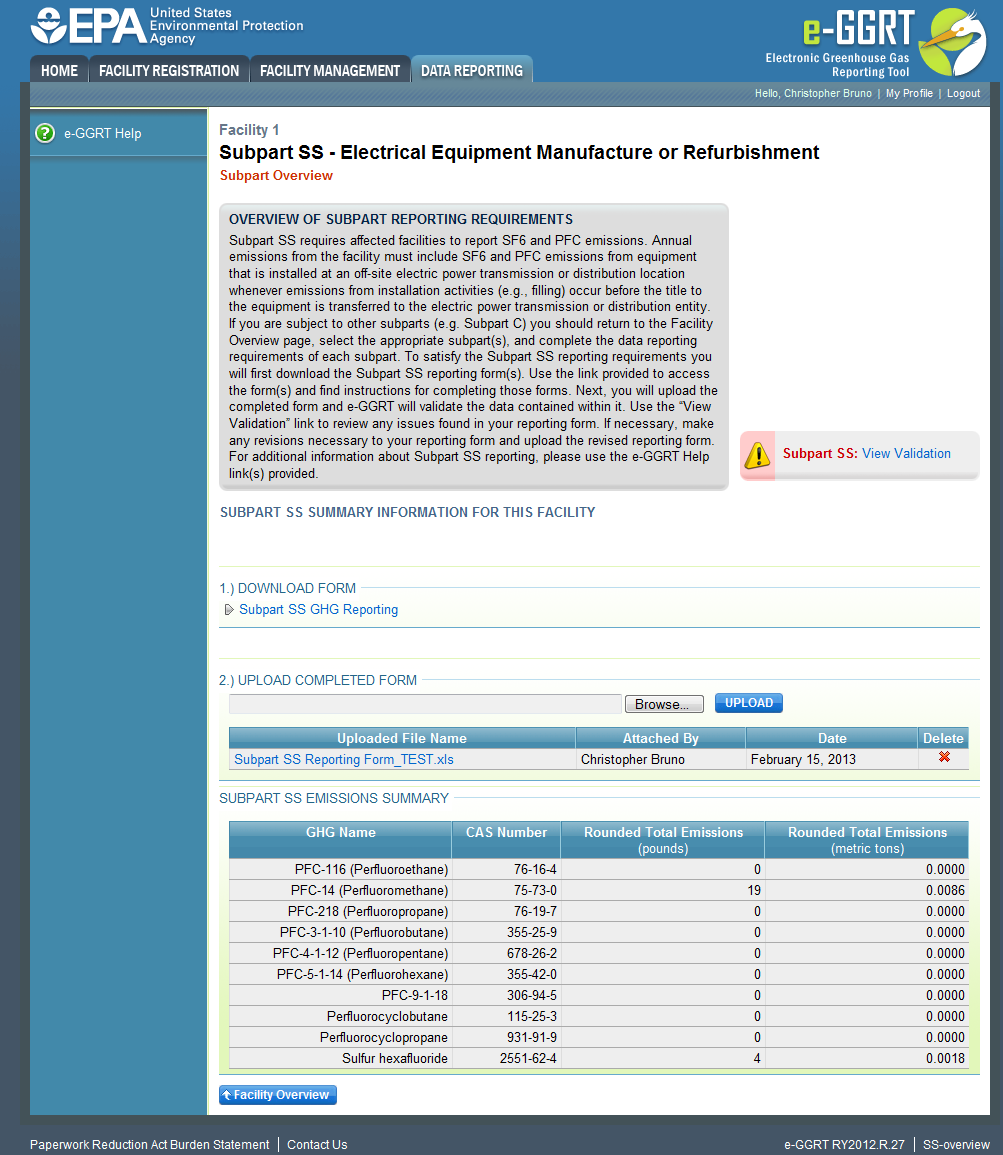The width and height of the screenshot is (1003, 1155).
Task: Click the Facility 1 label
Action: tap(249, 130)
